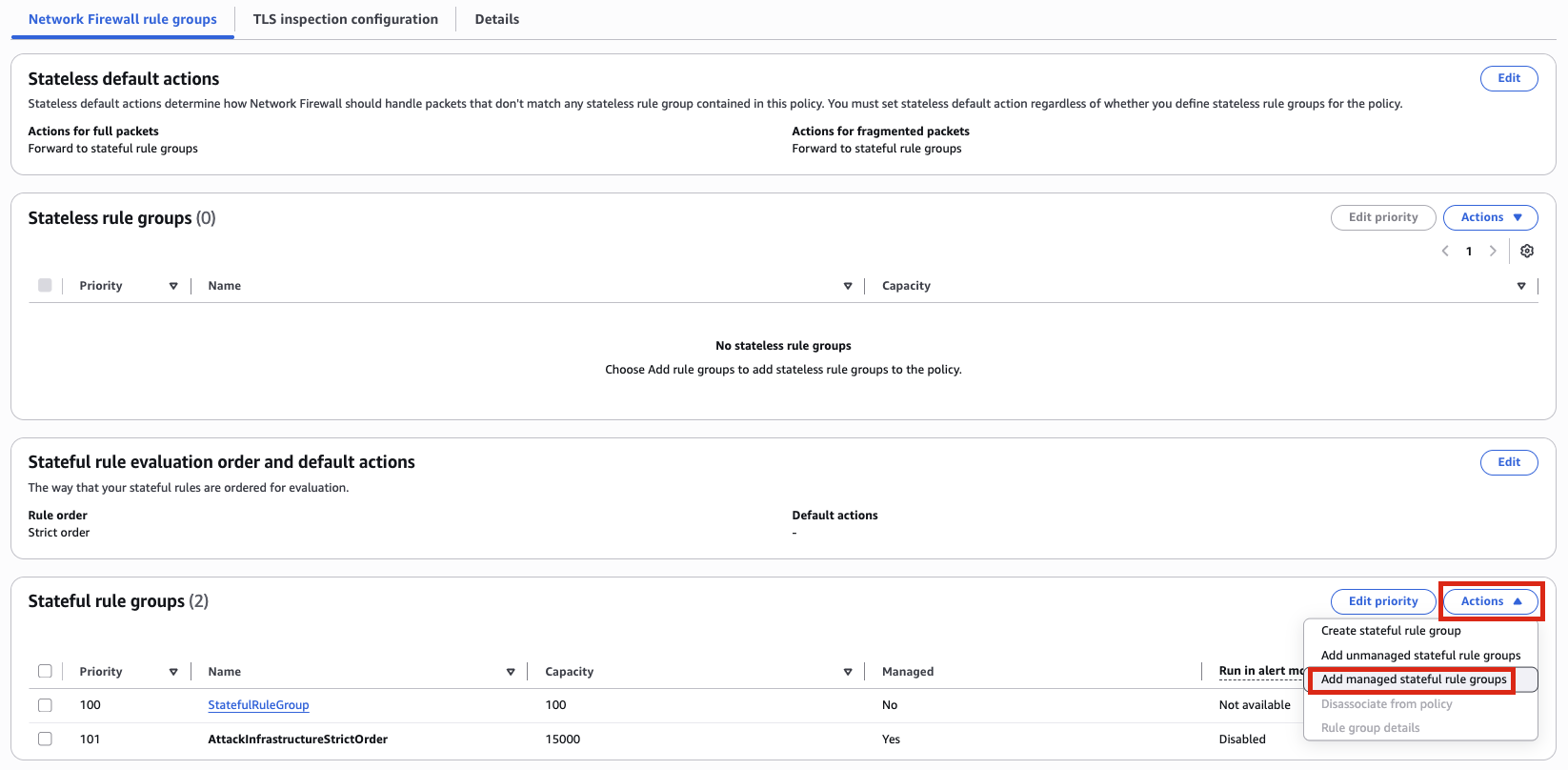Collapse the stateful rule groups Actions dropdown
This screenshot has height=770, width=1568.
[1490, 601]
